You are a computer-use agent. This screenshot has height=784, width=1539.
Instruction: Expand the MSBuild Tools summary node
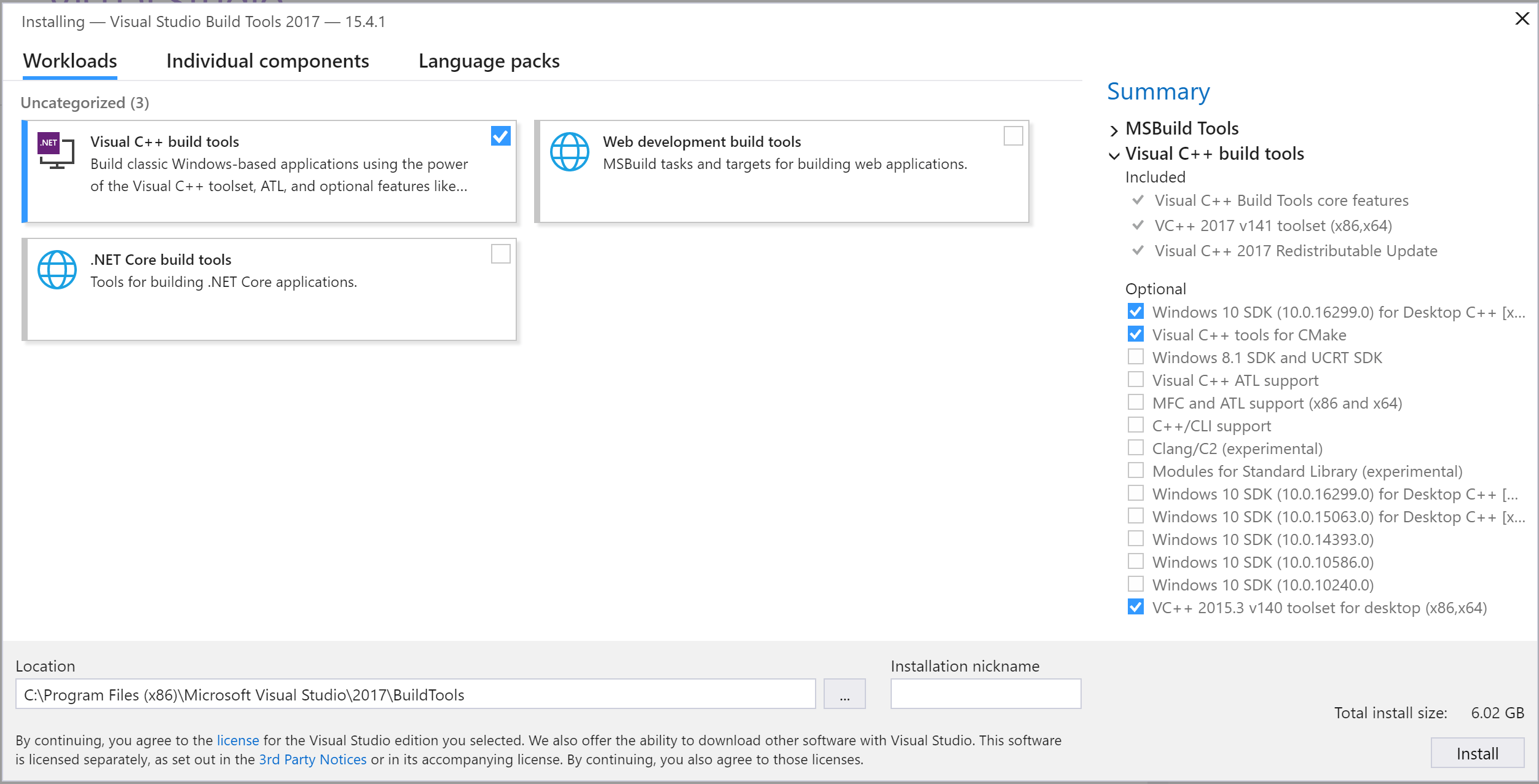1114,130
